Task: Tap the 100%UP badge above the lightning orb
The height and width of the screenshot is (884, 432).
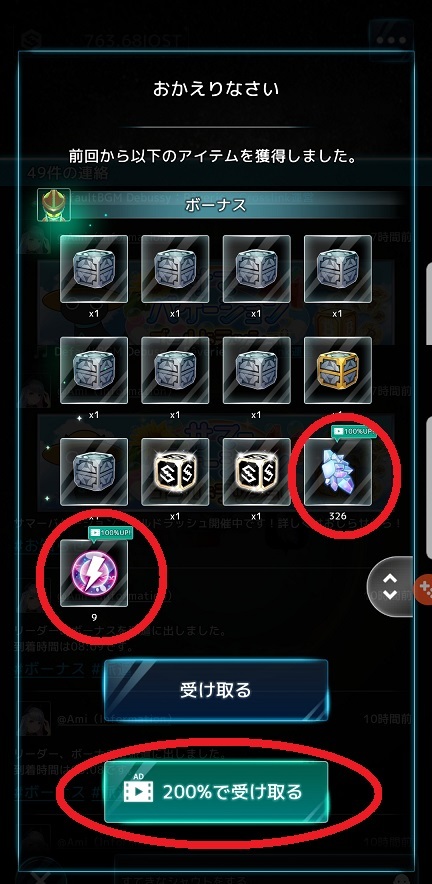Action: (109, 533)
